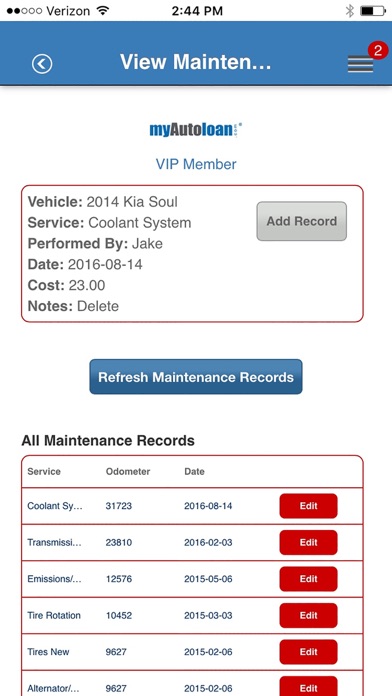Click the date 2015-05-06

point(208,579)
